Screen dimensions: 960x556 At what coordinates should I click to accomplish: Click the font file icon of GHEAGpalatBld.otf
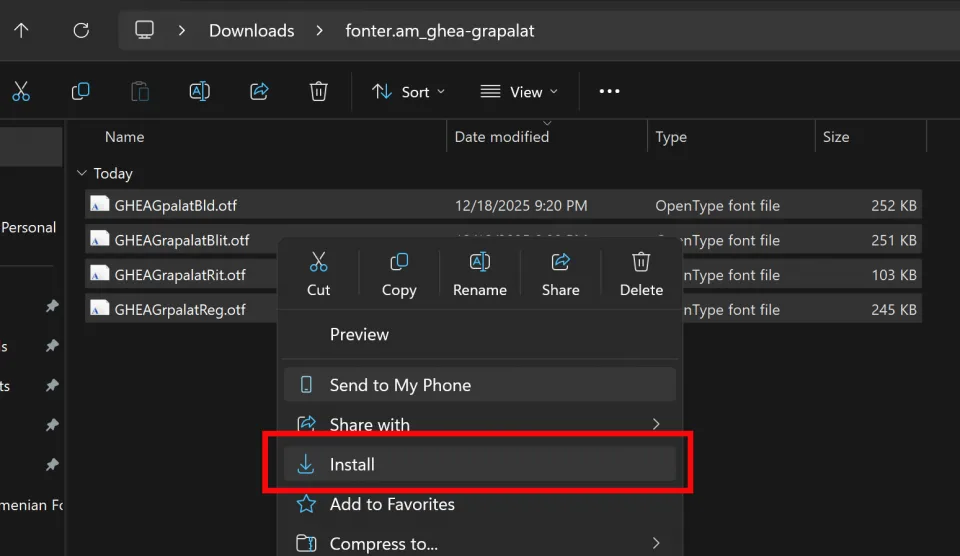(x=100, y=205)
